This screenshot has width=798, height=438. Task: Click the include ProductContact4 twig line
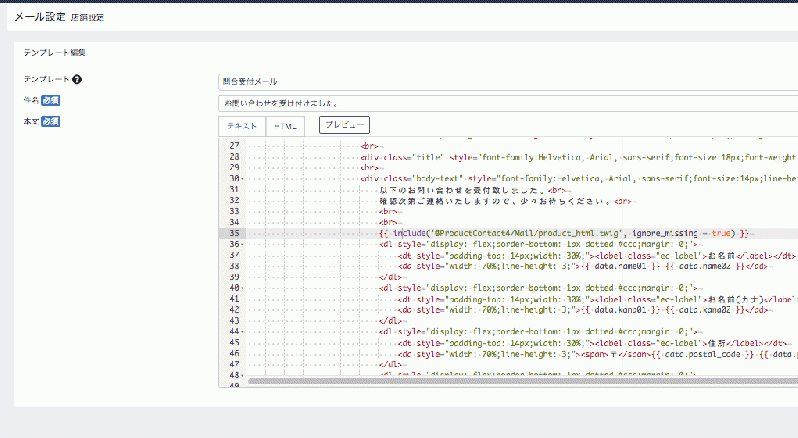pos(564,233)
